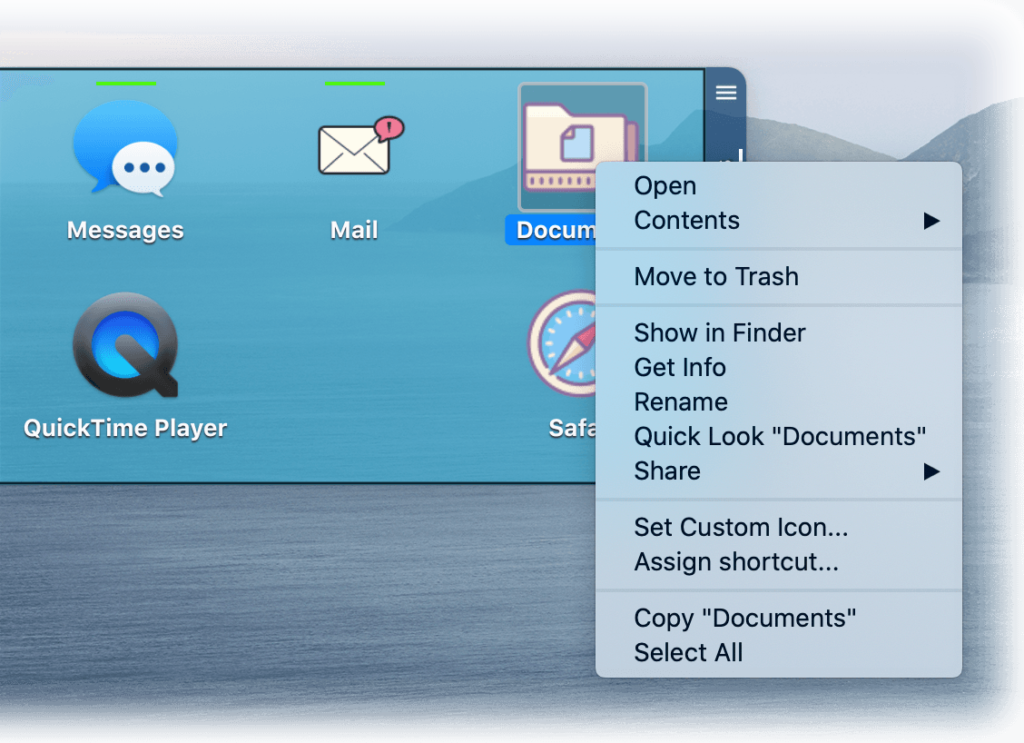The width and height of the screenshot is (1024, 743).
Task: Click Assign shortcut option
Action: [726, 561]
